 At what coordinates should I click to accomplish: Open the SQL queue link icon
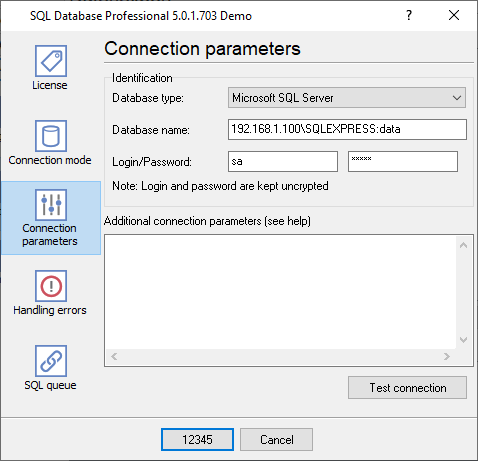(51, 361)
